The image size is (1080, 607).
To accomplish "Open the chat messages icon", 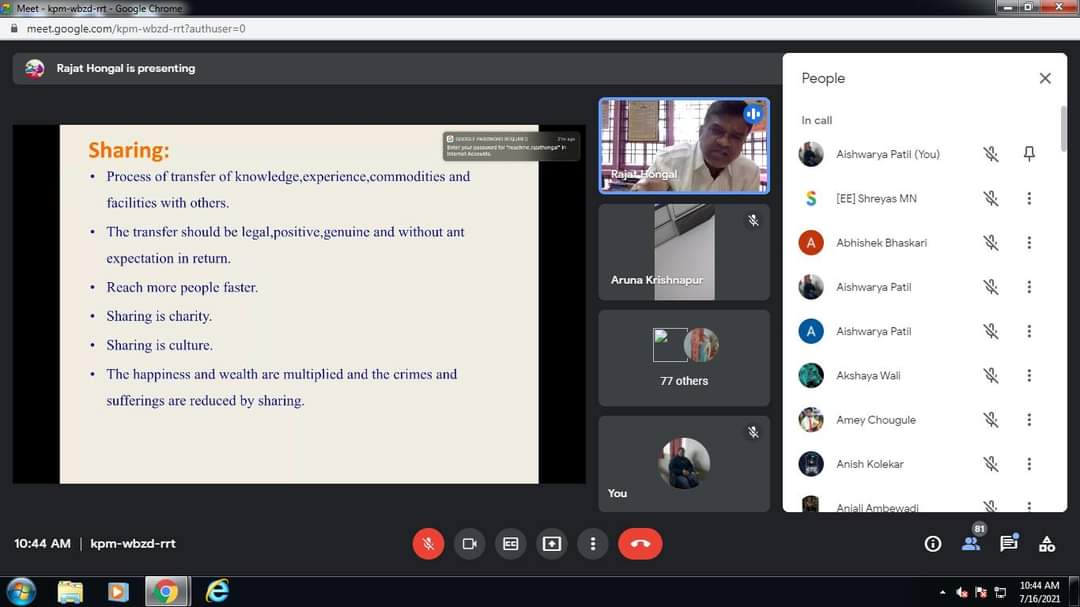I will point(1009,543).
